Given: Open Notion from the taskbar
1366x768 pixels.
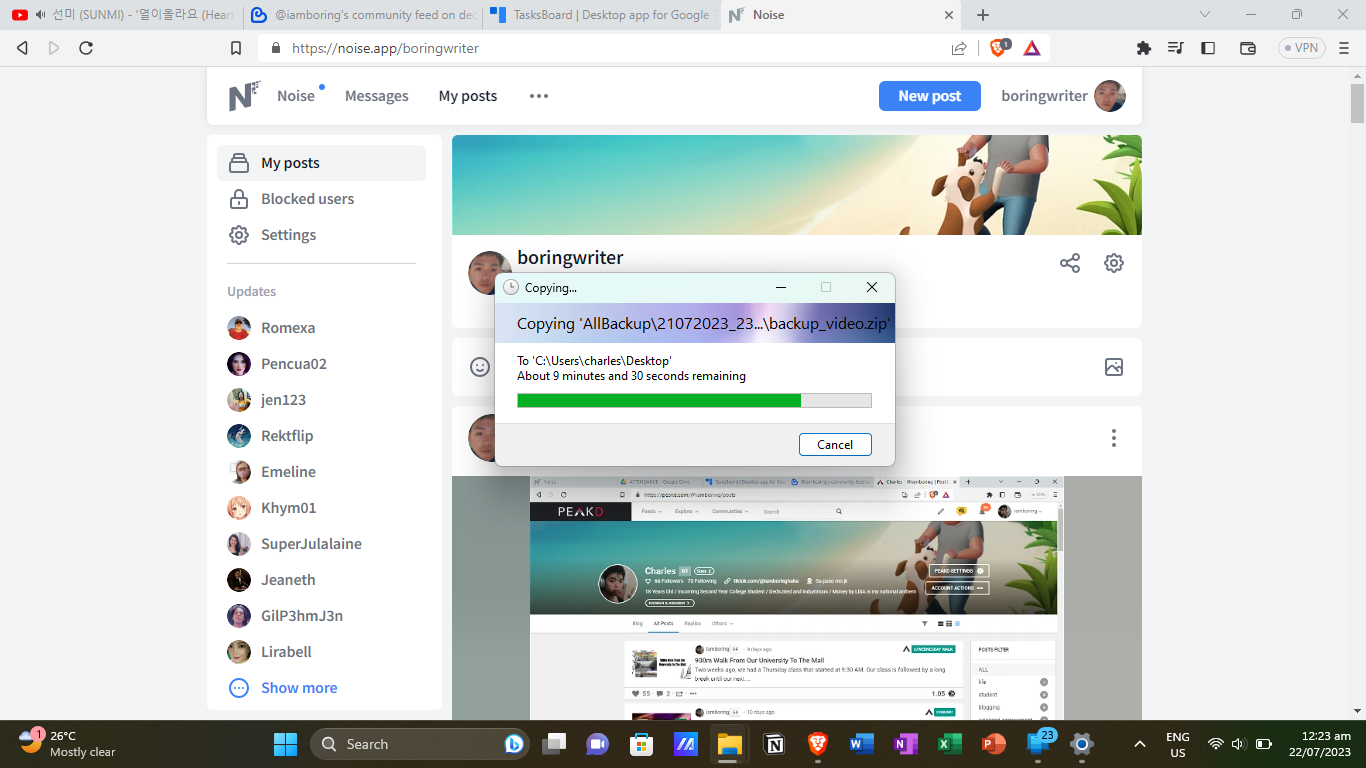Looking at the screenshot, I should [774, 744].
